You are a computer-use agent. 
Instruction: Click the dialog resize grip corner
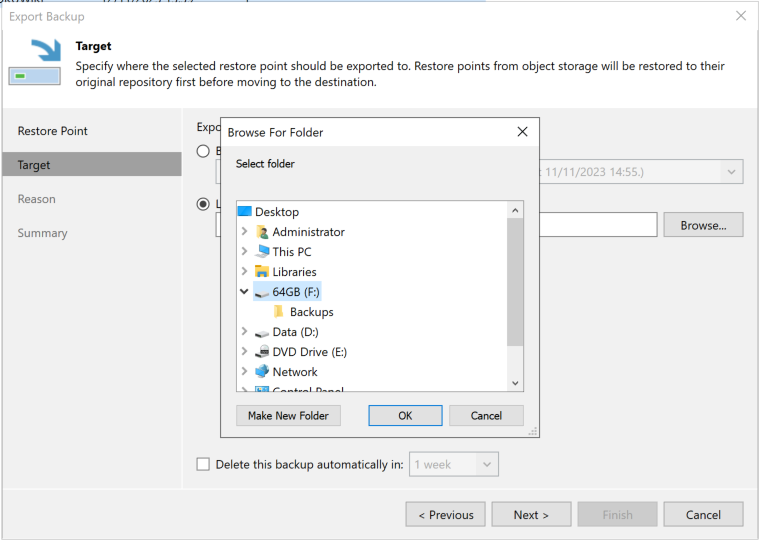click(533, 431)
